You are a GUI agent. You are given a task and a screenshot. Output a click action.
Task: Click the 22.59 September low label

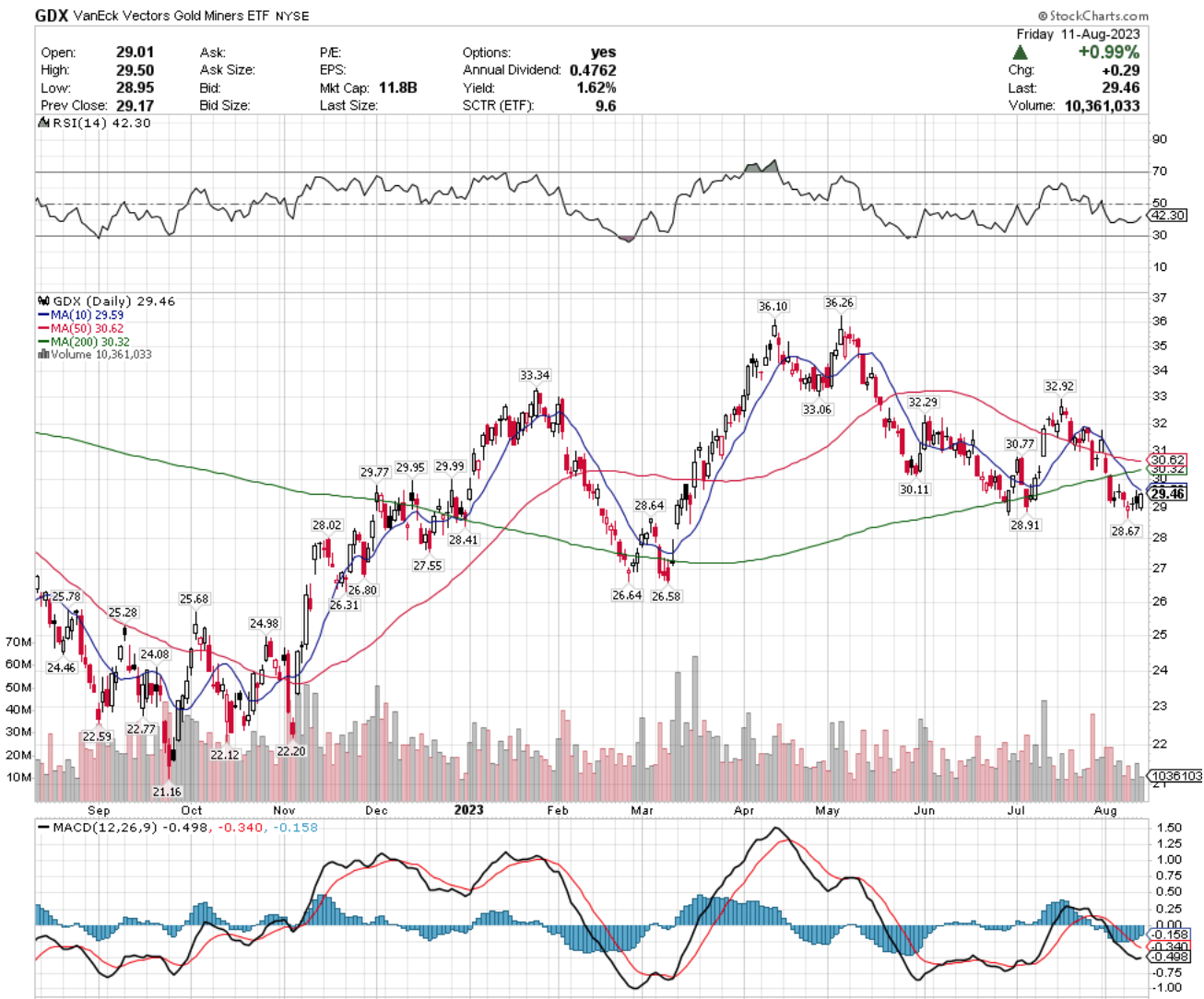tap(97, 737)
